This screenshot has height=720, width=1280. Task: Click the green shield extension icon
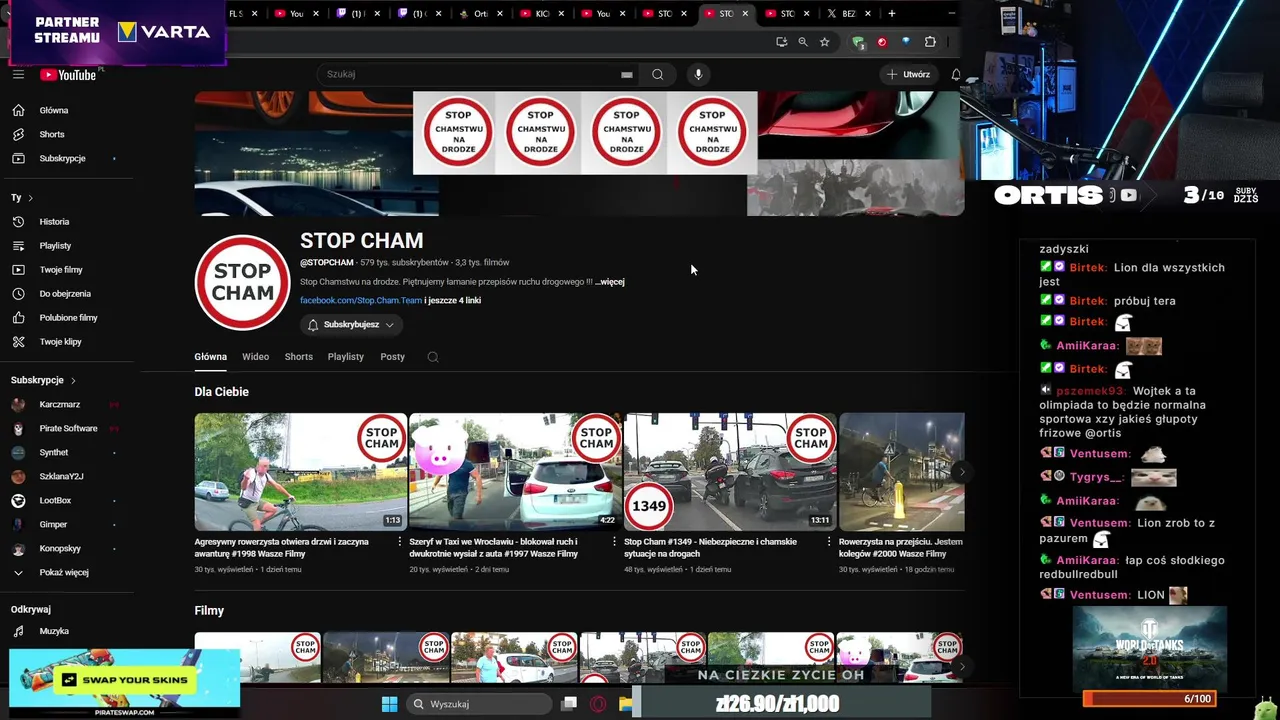pos(858,42)
